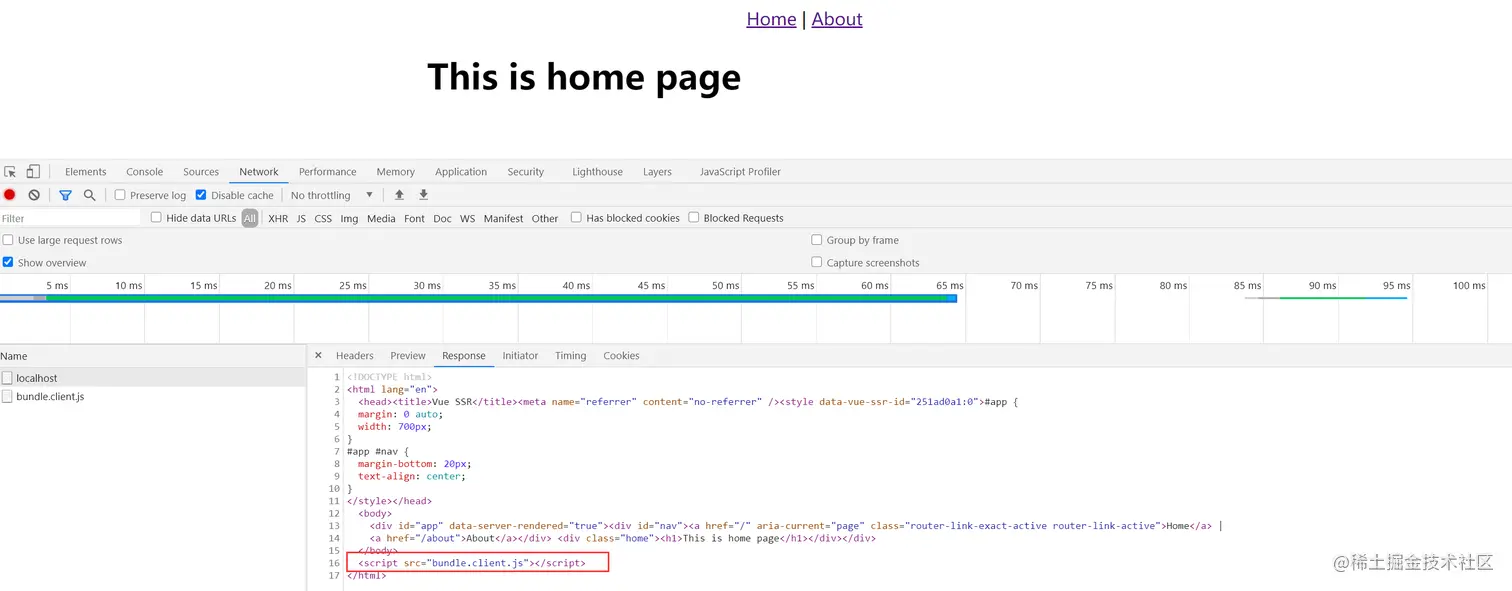Screen dimensions: 1512x591
Task: Filter requests by Media type
Action: point(381,218)
